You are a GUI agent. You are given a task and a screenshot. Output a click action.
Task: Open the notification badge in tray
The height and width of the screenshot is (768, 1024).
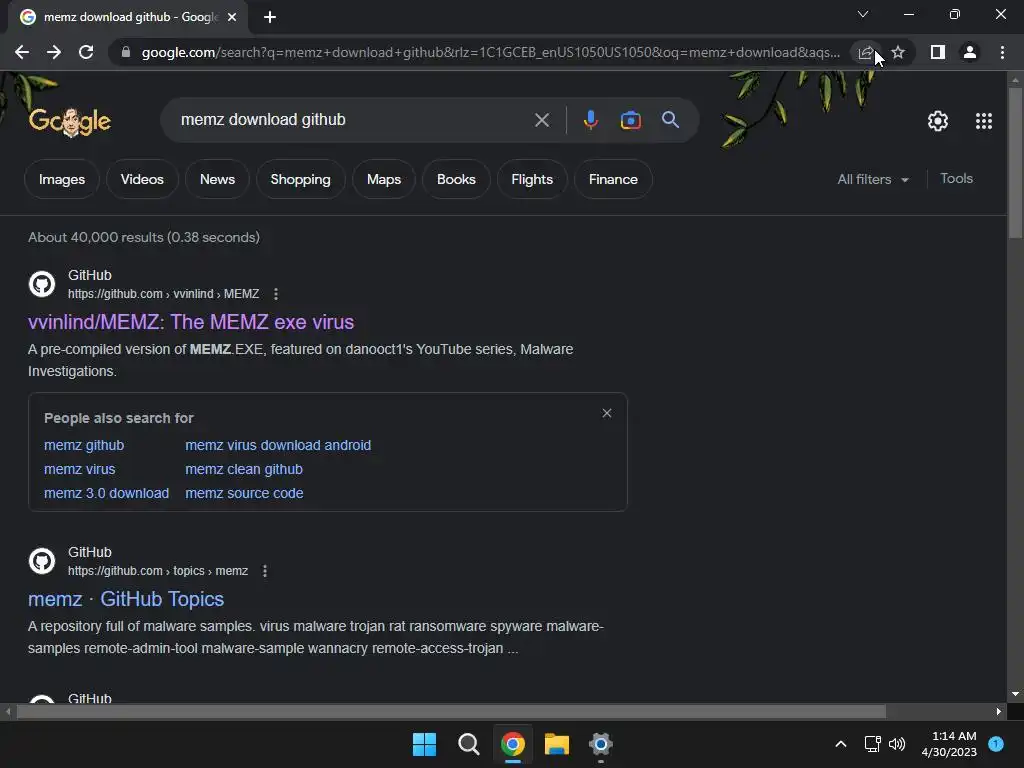coord(996,744)
